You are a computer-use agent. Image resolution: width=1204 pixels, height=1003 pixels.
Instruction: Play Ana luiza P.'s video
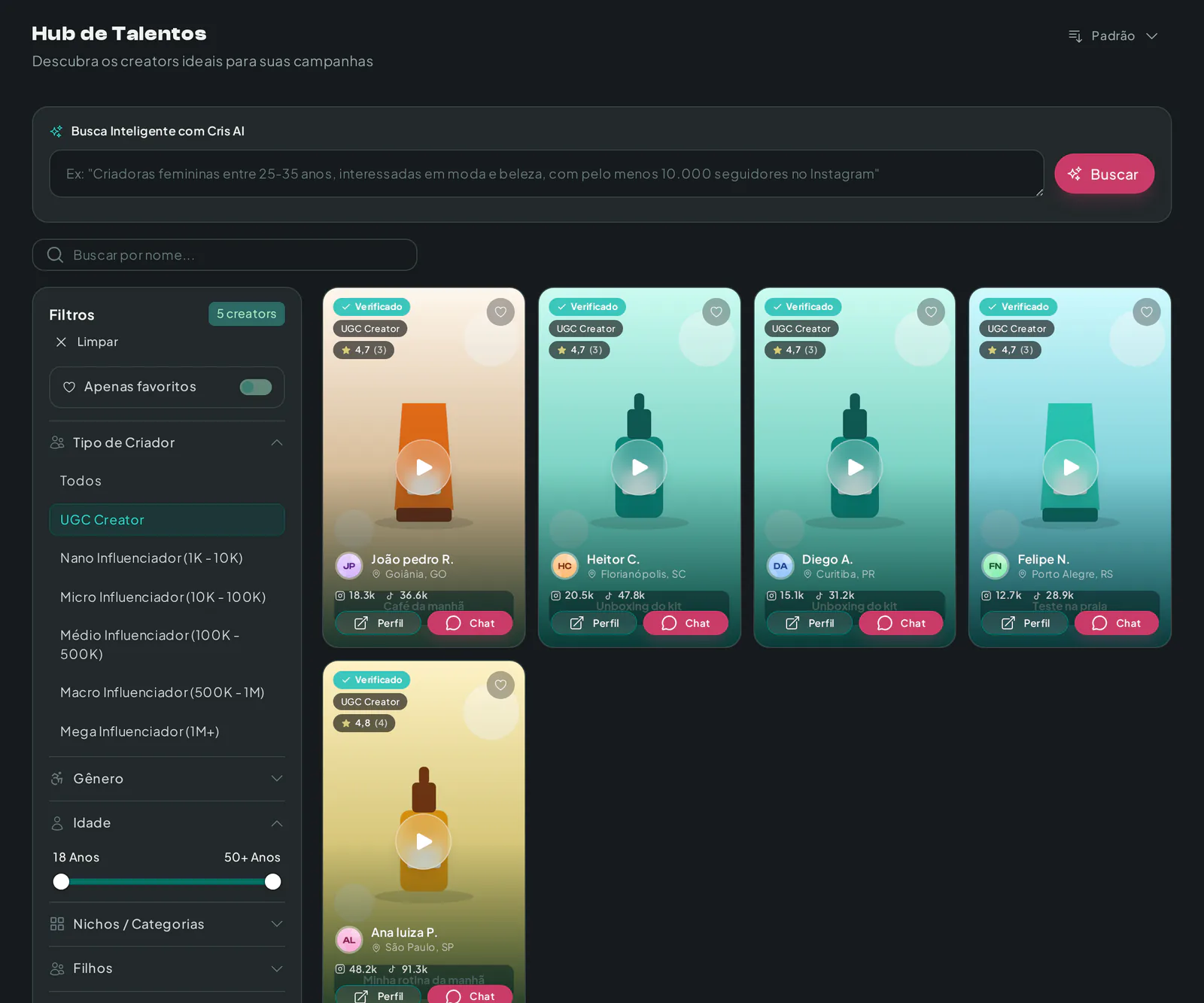pyautogui.click(x=424, y=841)
